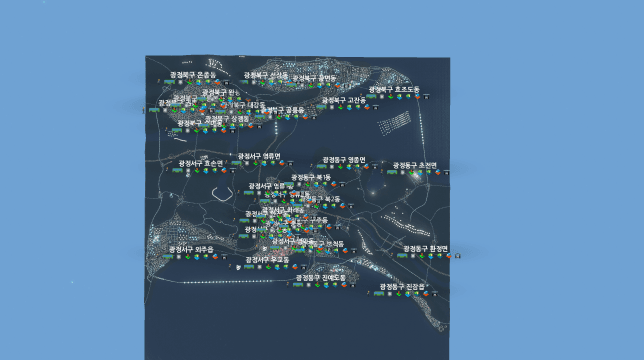Select the 광정동구 환경면 district label

[x=426, y=249]
